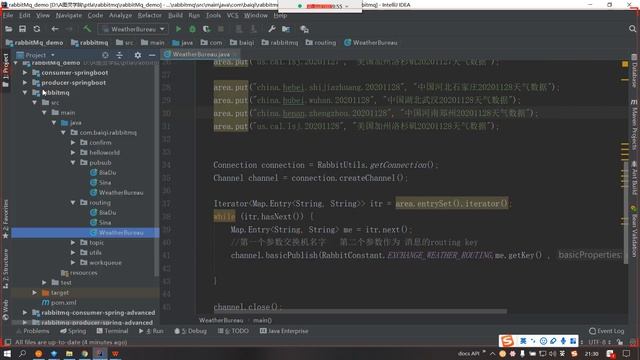Viewport: 640px width, 360px height.
Task: Open the File menu
Action: [x=8, y=15]
